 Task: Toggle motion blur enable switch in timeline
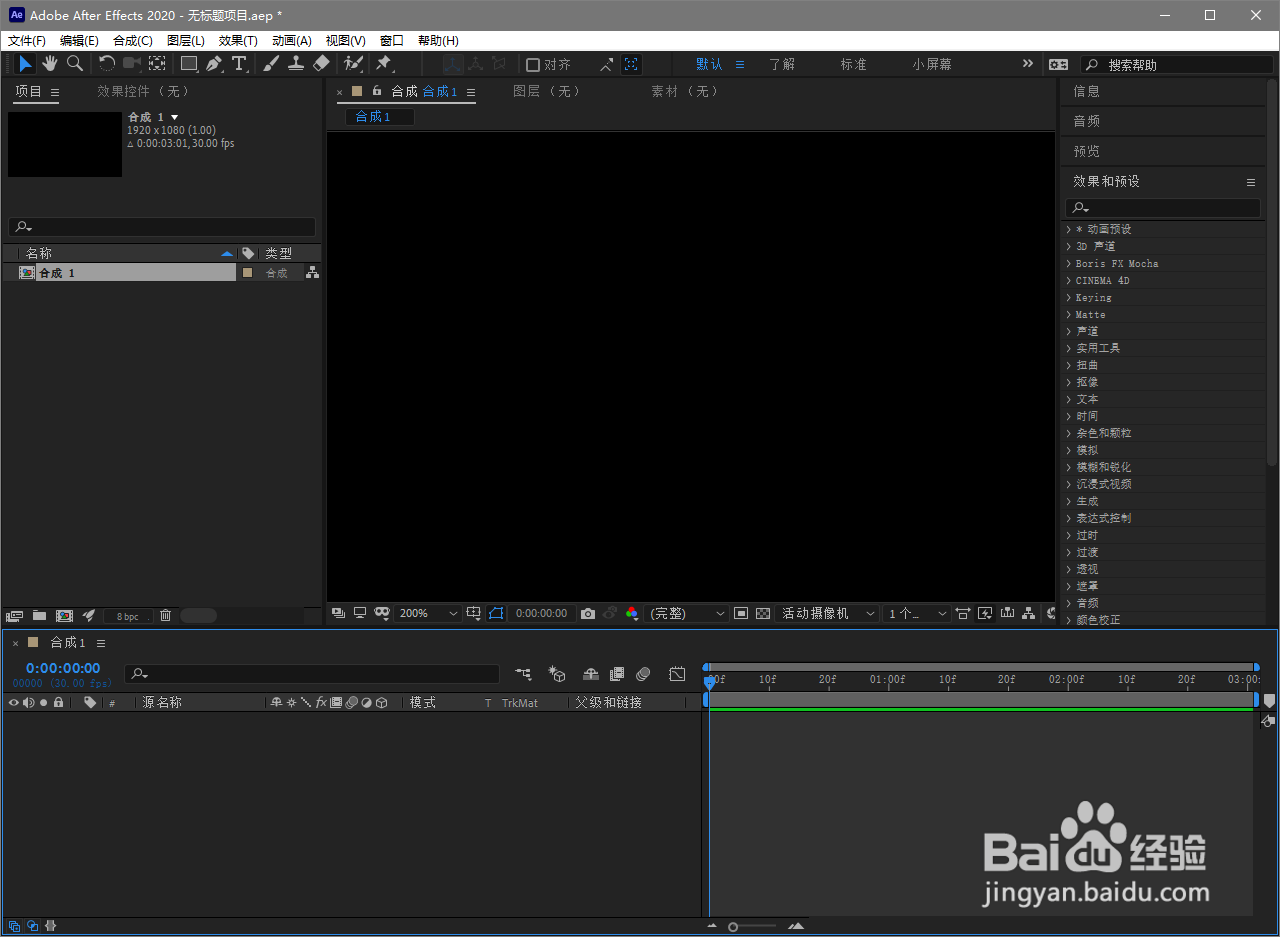pos(643,675)
